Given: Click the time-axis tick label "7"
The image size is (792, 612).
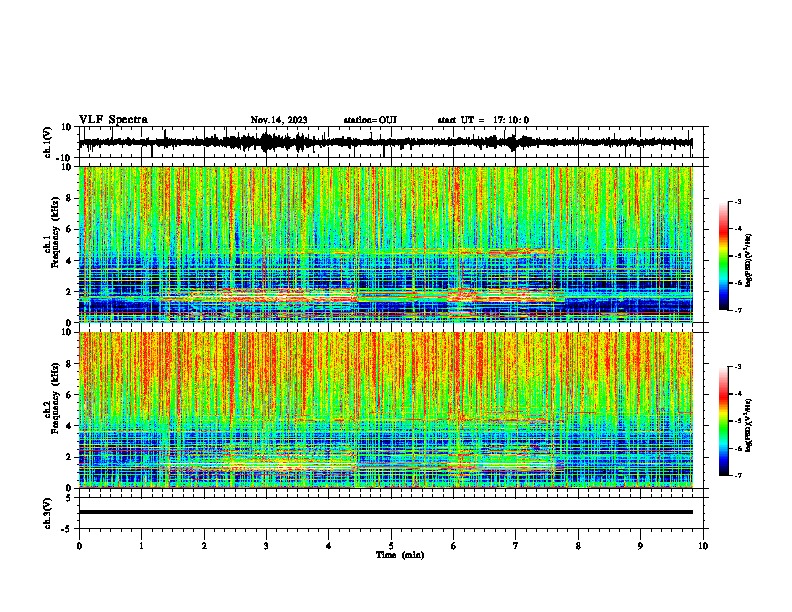Looking at the screenshot, I should click(516, 546).
